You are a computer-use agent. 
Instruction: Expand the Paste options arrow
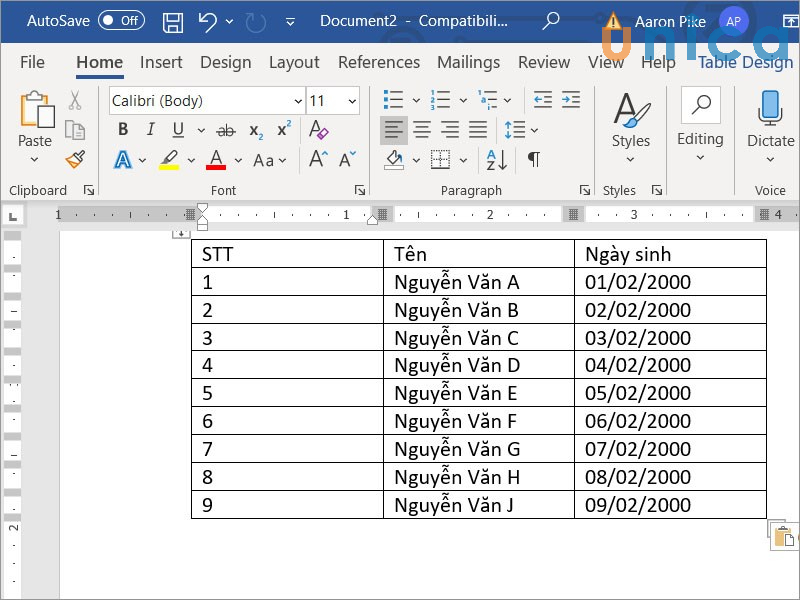[34, 160]
